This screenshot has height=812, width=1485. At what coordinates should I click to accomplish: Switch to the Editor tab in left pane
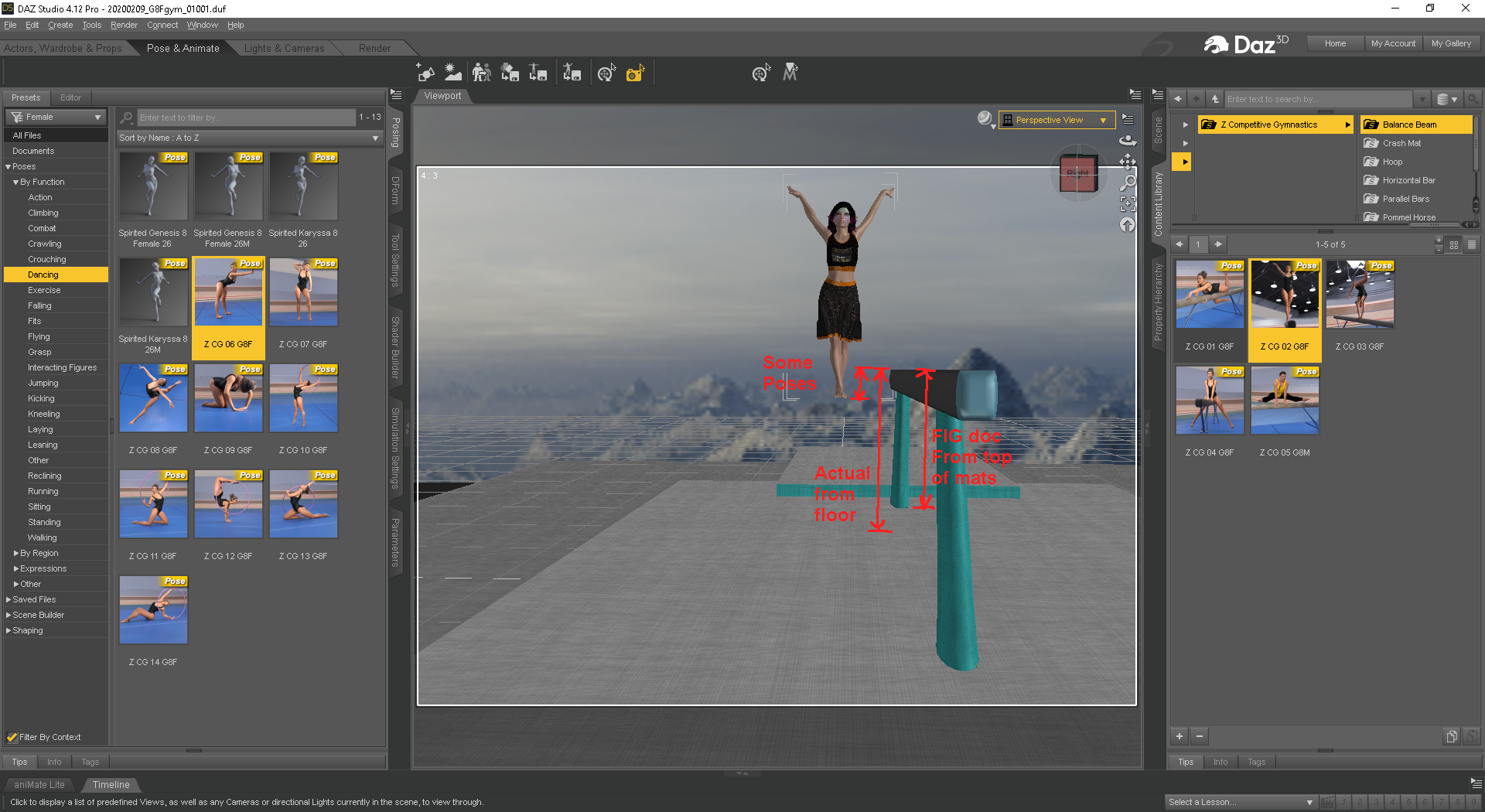click(x=70, y=97)
